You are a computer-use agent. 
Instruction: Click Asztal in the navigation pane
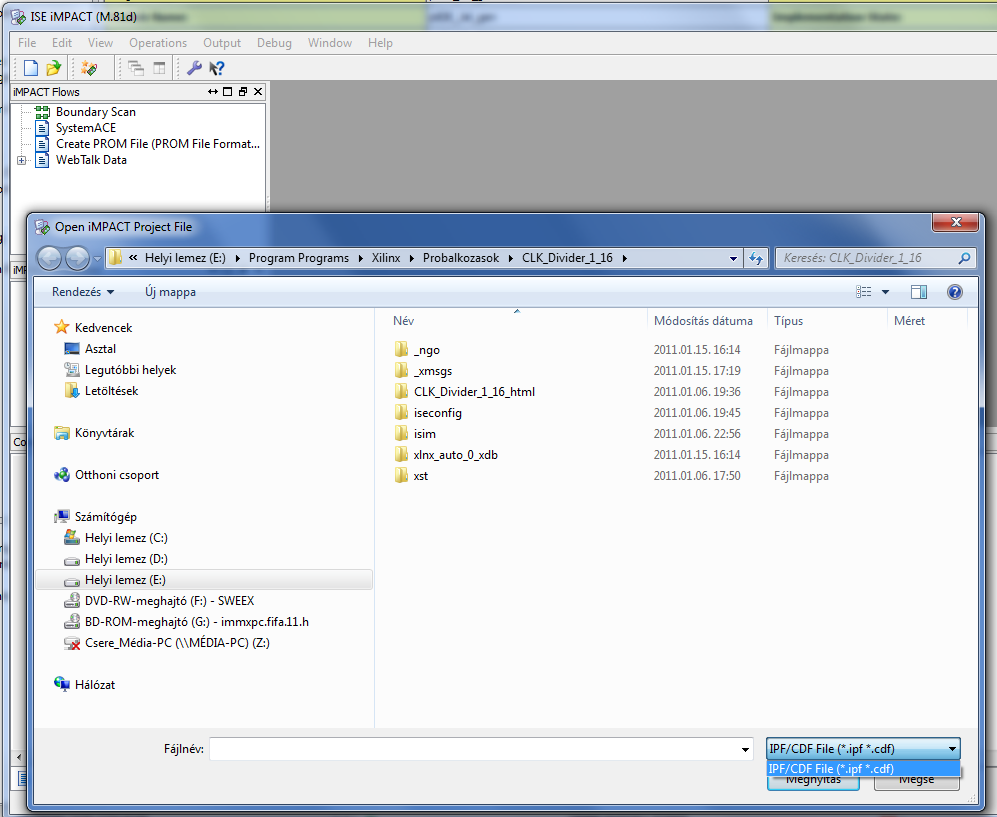[100, 348]
